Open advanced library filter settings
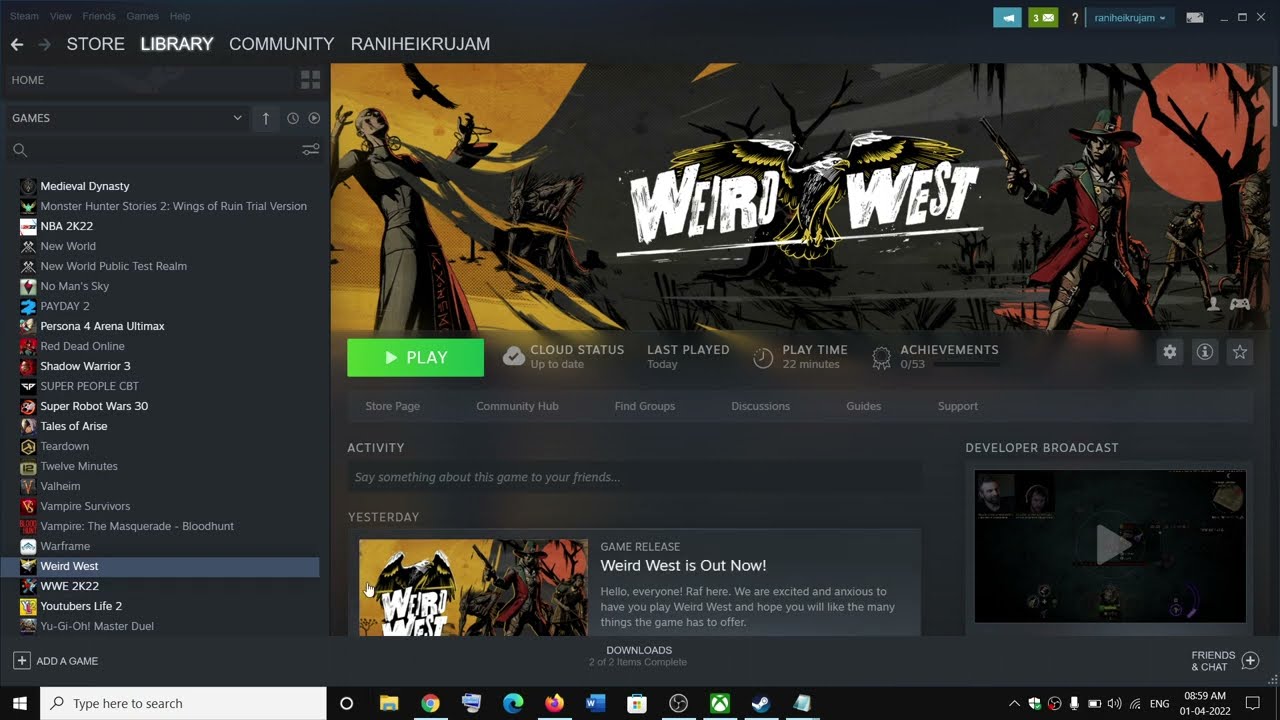1280x720 pixels. [x=311, y=150]
